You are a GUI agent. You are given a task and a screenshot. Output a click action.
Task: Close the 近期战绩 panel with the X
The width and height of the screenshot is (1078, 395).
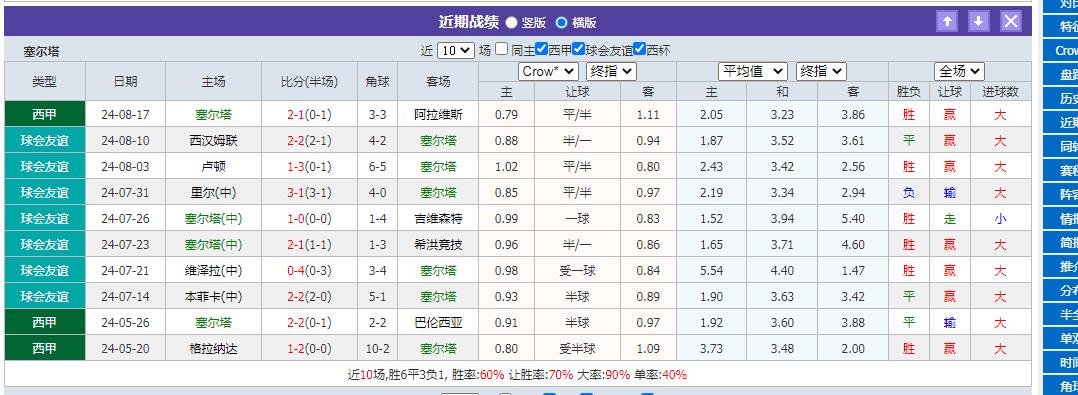[1010, 21]
